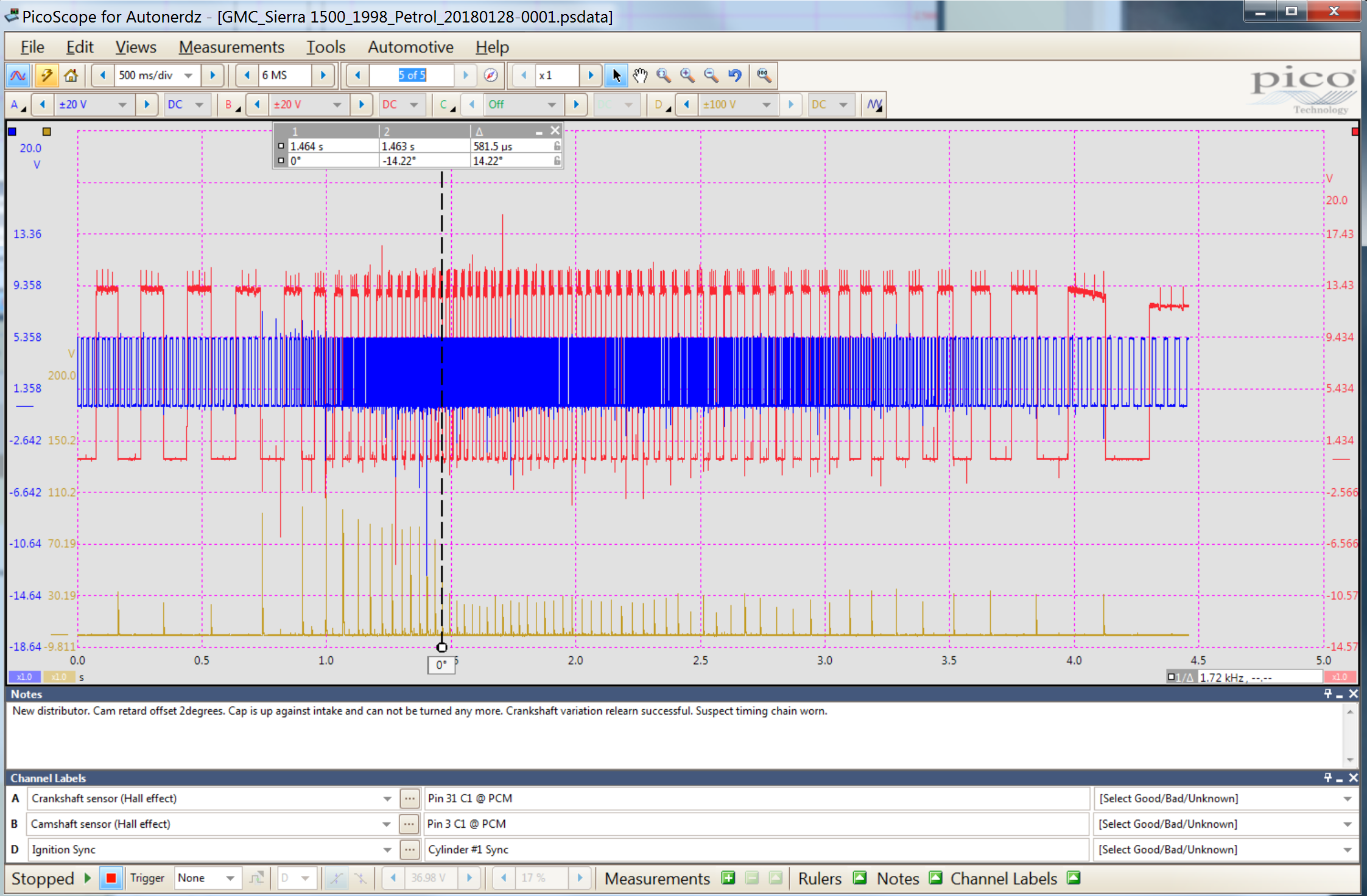Toggle the Rulers legend green icon
1367x896 pixels.
pyautogui.click(x=860, y=878)
